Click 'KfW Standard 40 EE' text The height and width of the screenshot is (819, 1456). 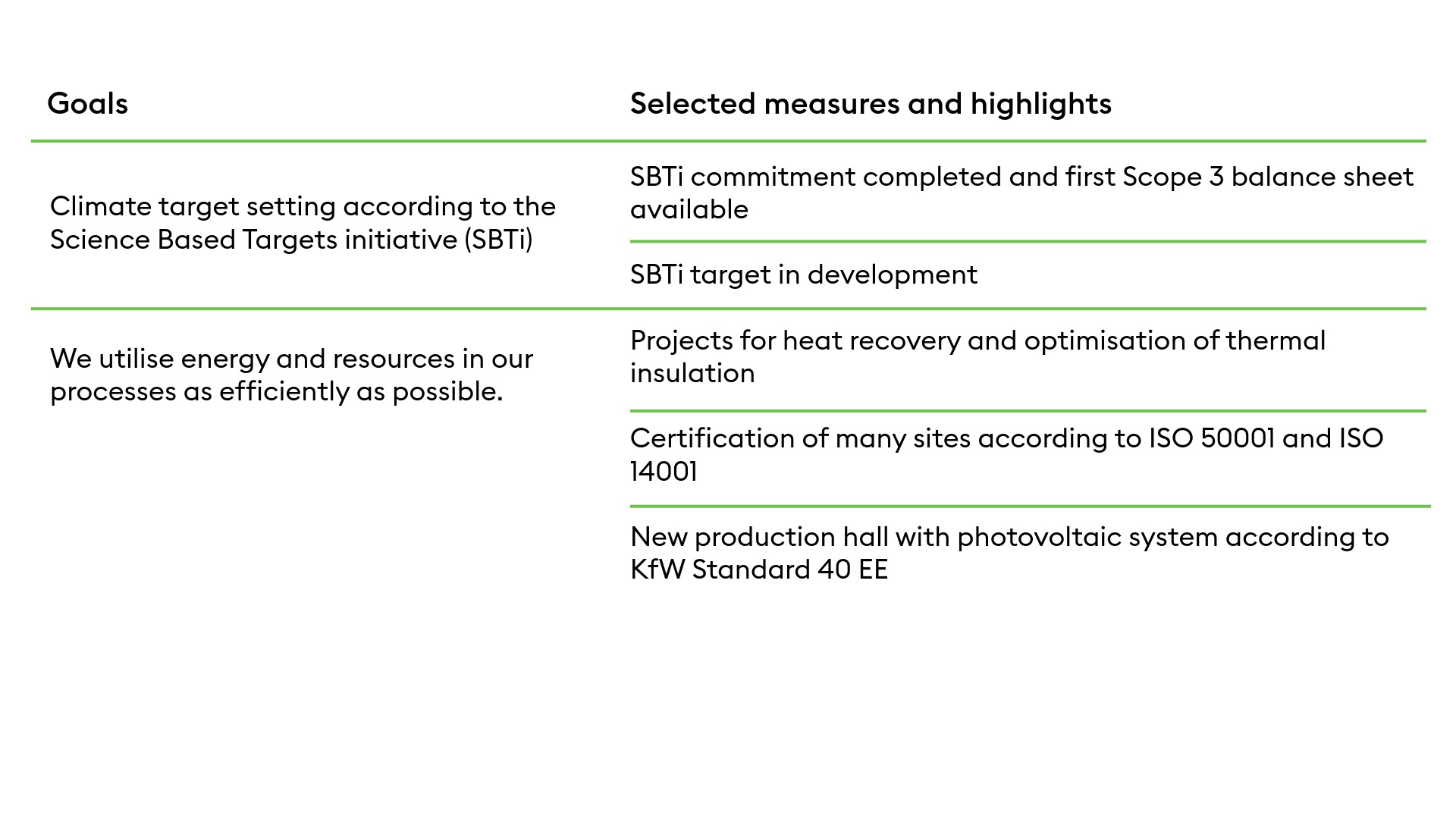[x=758, y=570]
